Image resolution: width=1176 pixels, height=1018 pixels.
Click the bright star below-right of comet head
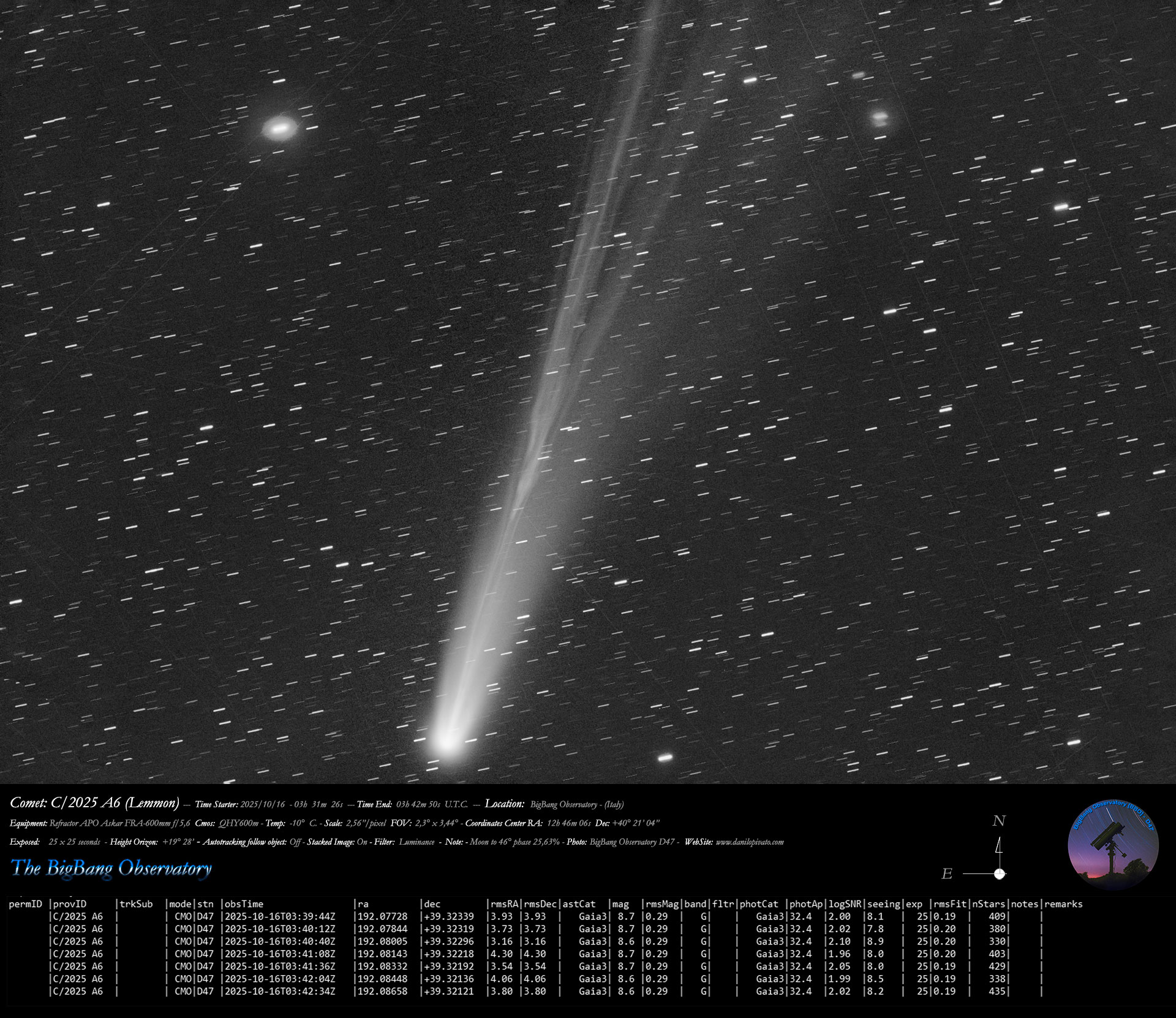[665, 758]
